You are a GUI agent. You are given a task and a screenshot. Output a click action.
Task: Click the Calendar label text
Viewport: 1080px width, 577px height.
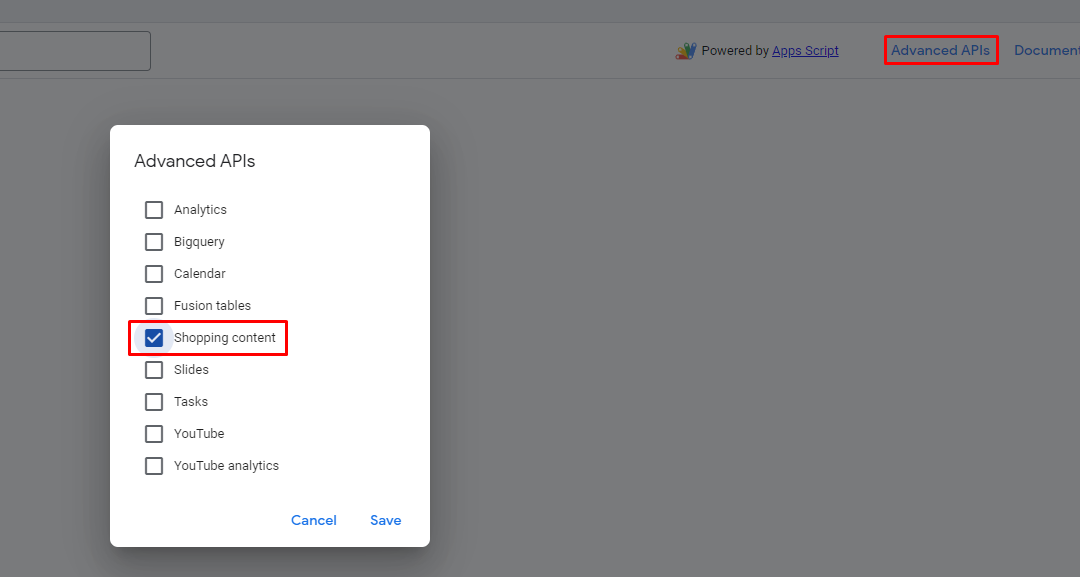(x=200, y=274)
